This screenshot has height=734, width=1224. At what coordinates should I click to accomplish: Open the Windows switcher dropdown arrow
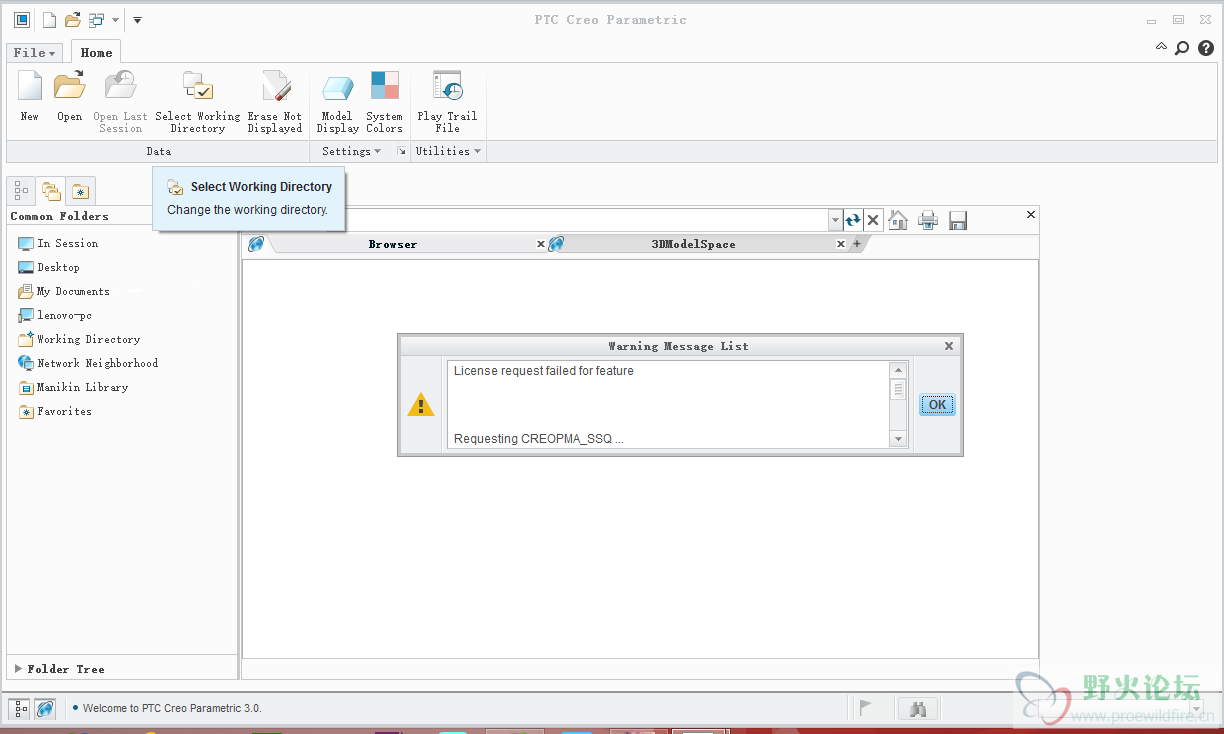click(x=115, y=20)
